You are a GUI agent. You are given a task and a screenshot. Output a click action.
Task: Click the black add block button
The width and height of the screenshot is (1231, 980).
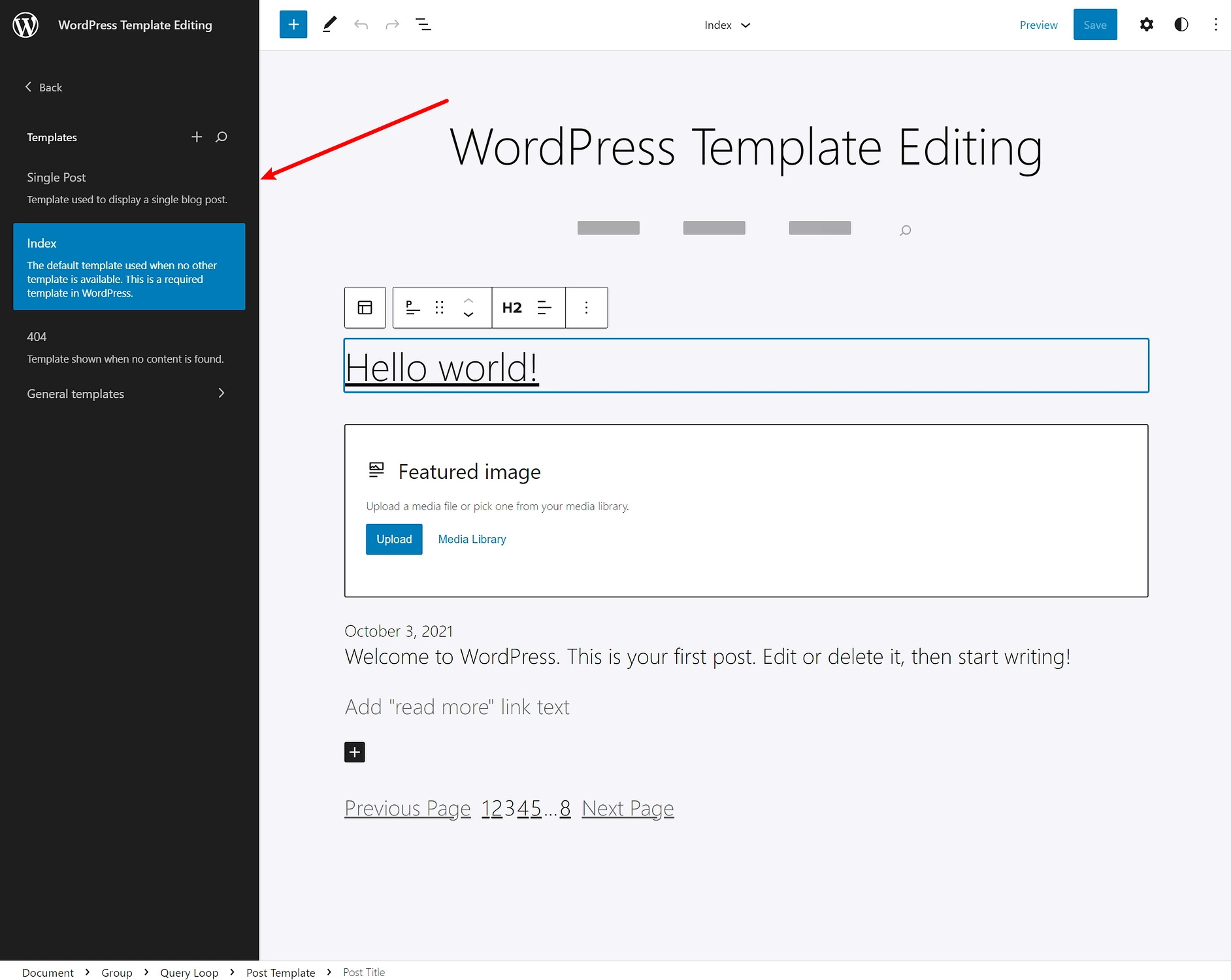[355, 752]
